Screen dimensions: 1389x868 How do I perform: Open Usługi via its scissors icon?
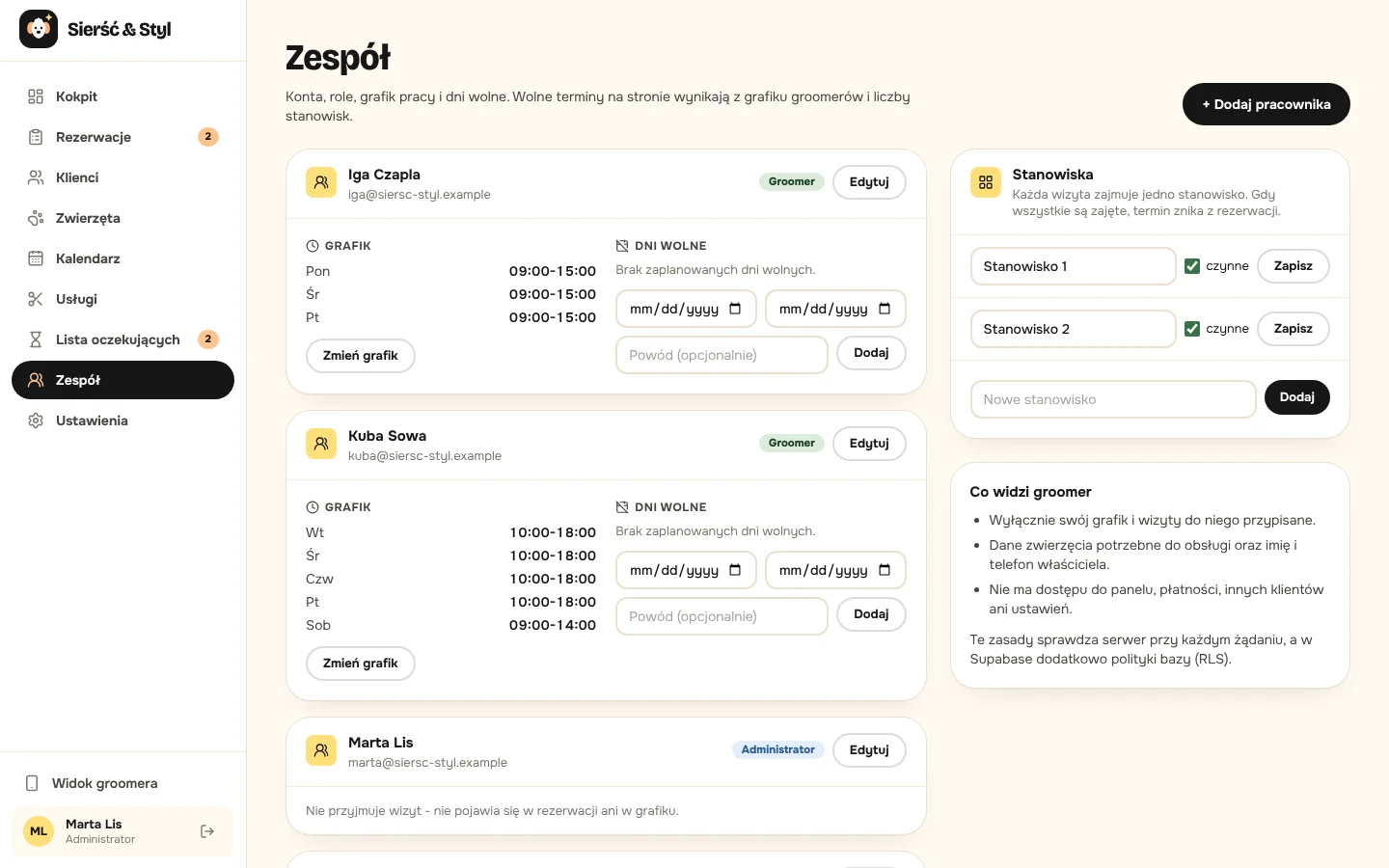tap(36, 299)
